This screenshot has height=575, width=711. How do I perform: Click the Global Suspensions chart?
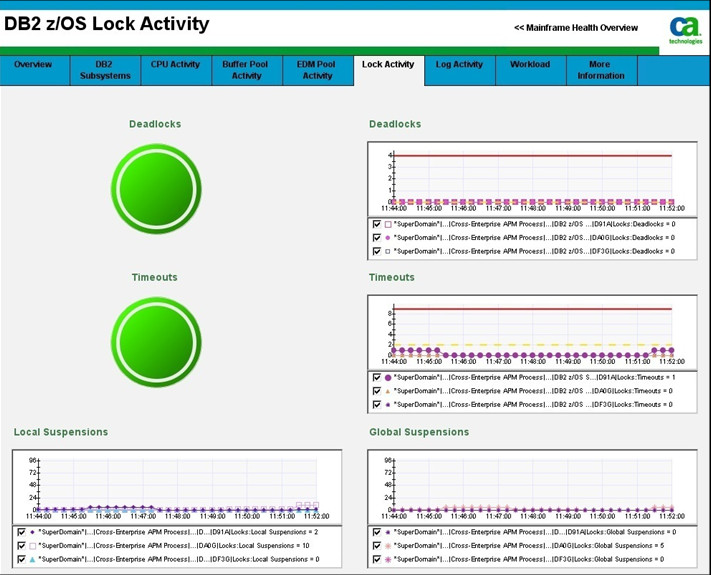tap(532, 487)
